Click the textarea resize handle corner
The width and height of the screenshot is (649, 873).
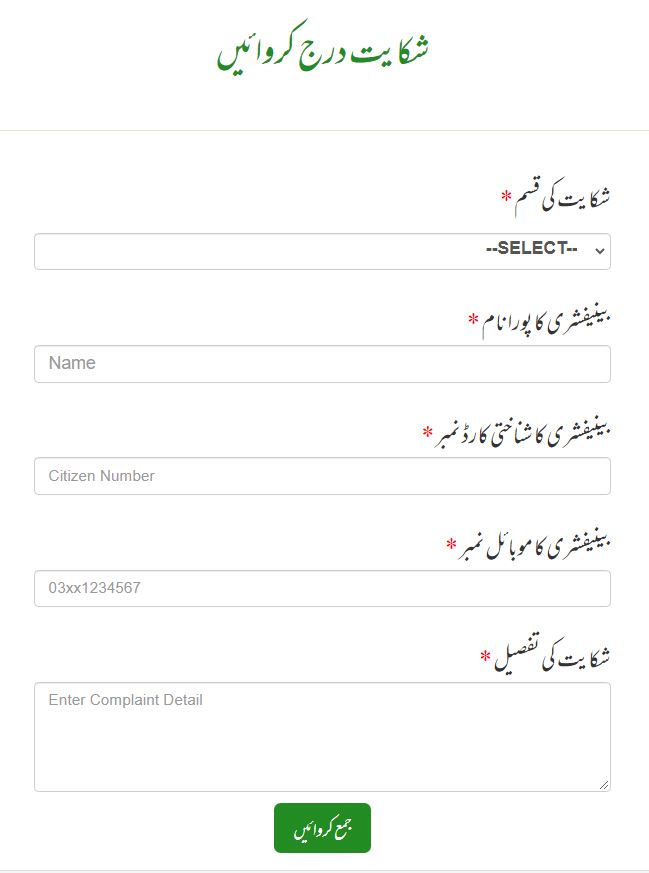(604, 785)
